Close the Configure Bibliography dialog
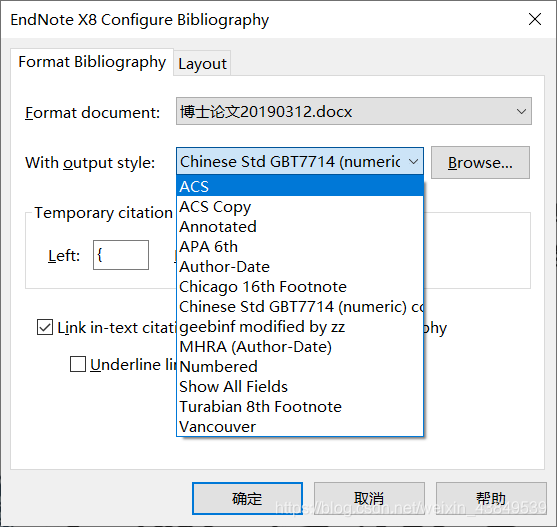 click(534, 19)
